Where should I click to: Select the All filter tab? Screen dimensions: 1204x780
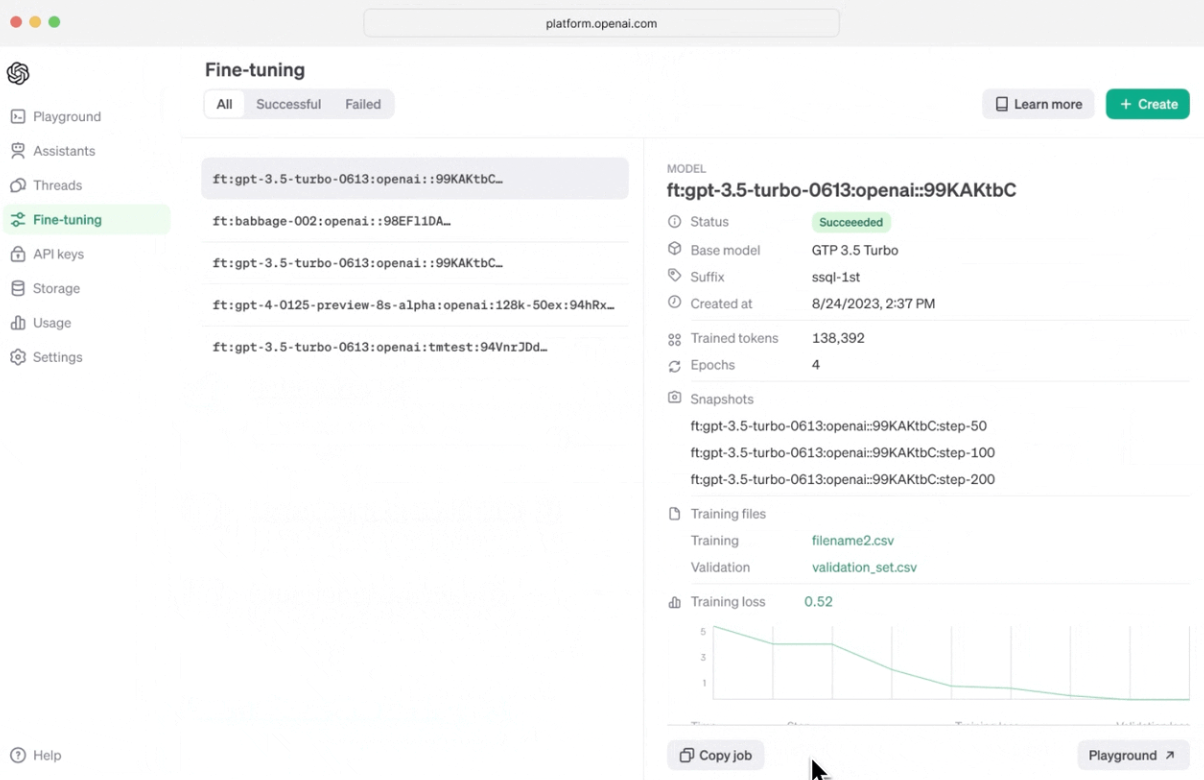[224, 104]
